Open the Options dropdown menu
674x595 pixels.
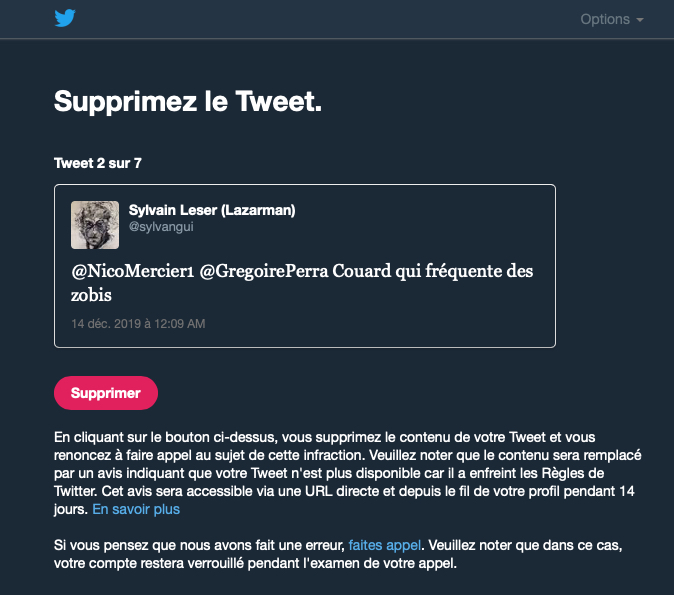point(605,19)
